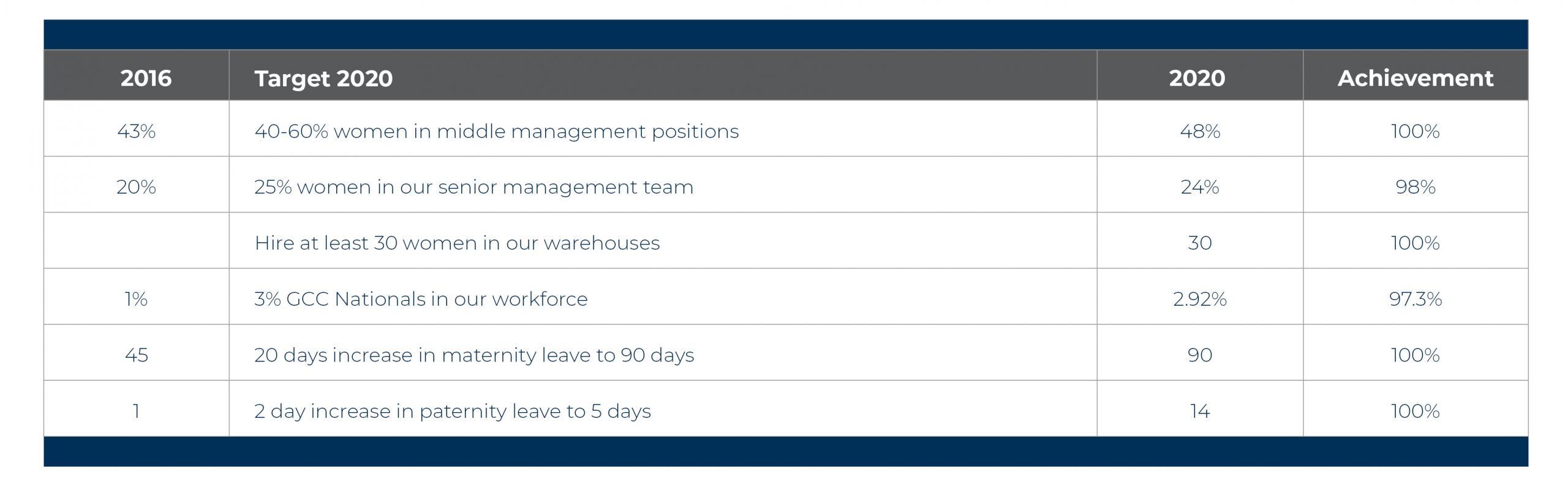Image resolution: width=1568 pixels, height=490 pixels.
Task: Select the 43% cell in 2016 column
Action: (136, 131)
